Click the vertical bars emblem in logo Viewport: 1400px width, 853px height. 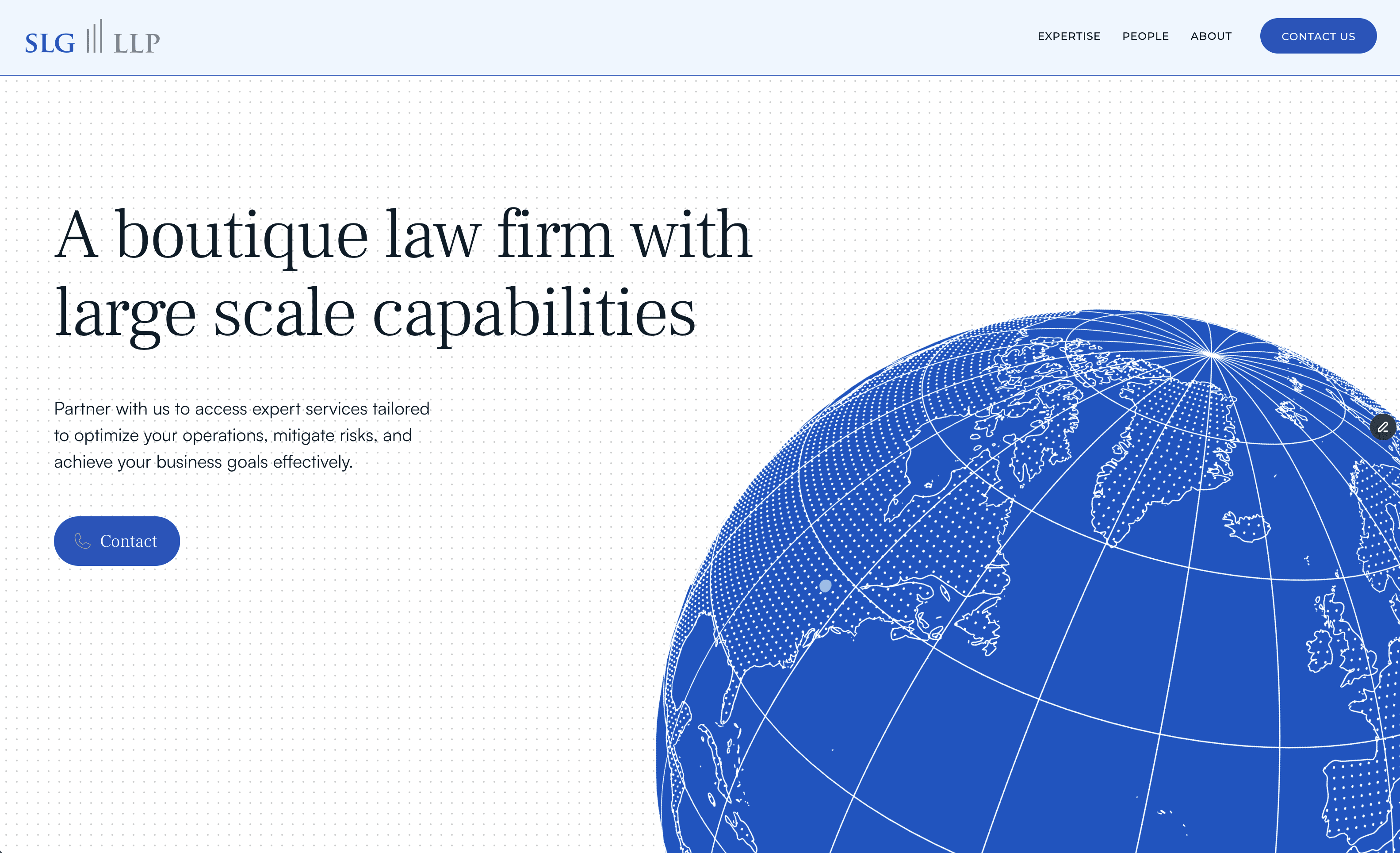94,37
